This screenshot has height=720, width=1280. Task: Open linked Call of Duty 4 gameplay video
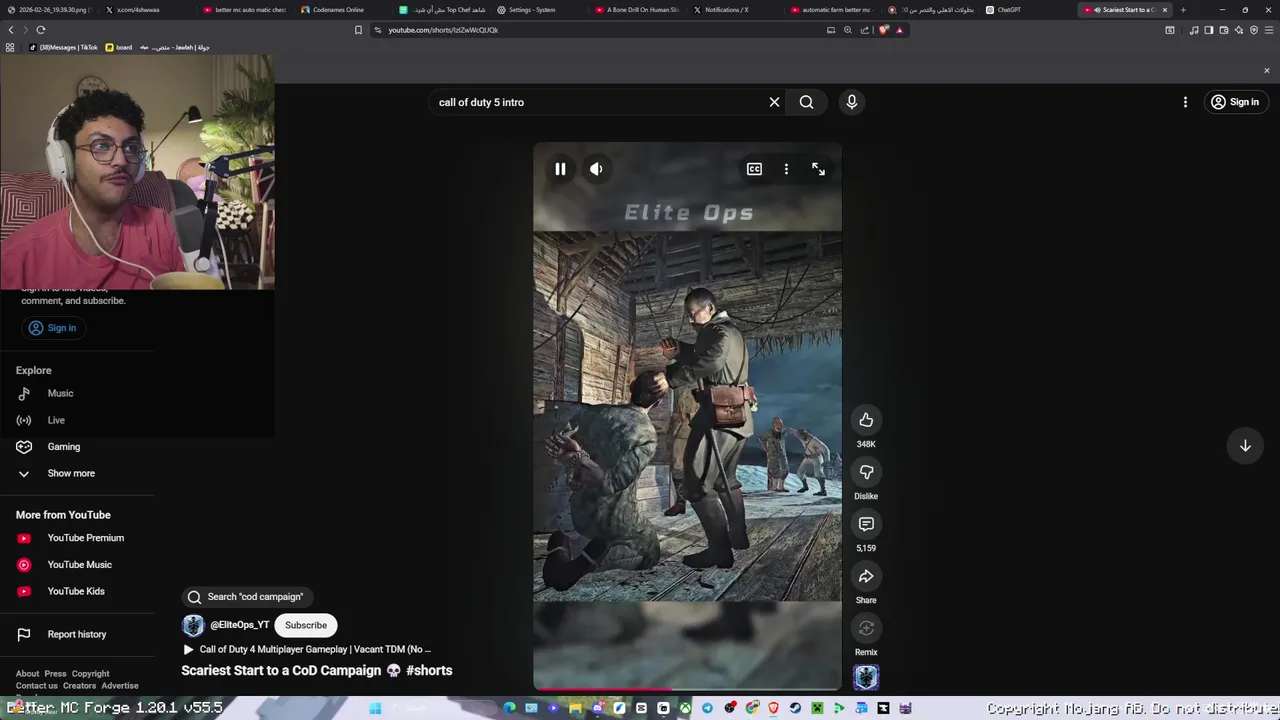tap(307, 649)
